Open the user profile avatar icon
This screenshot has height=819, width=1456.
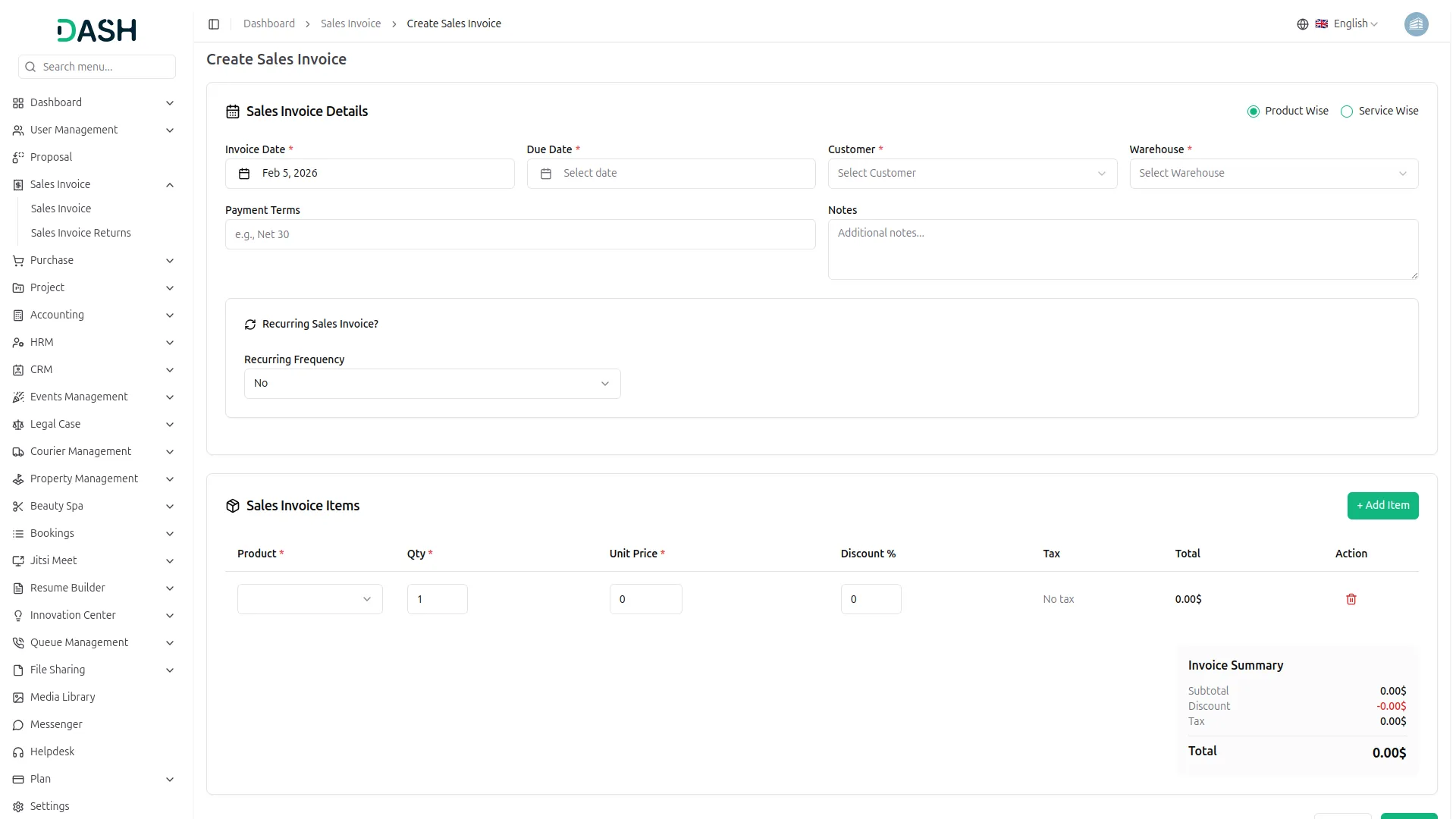pos(1417,24)
